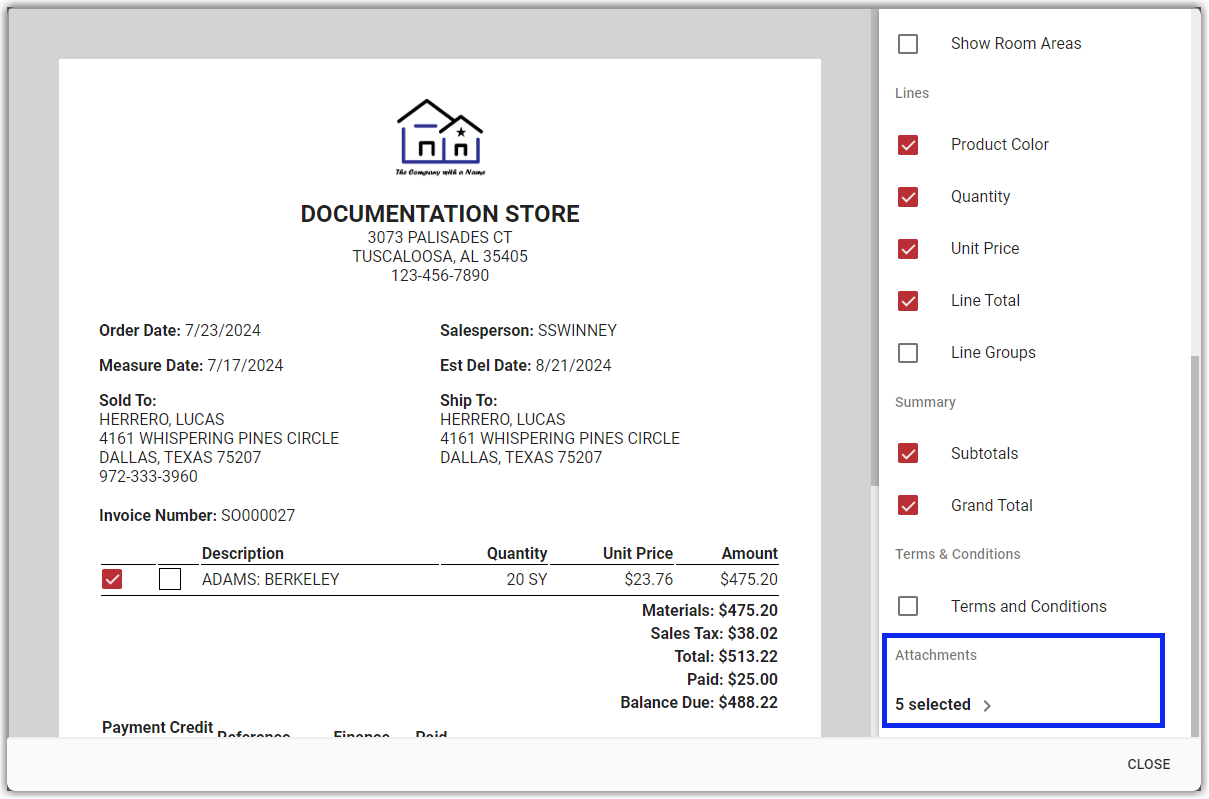Click the Quantity column header in invoice
Image resolution: width=1209 pixels, height=799 pixels.
click(517, 554)
